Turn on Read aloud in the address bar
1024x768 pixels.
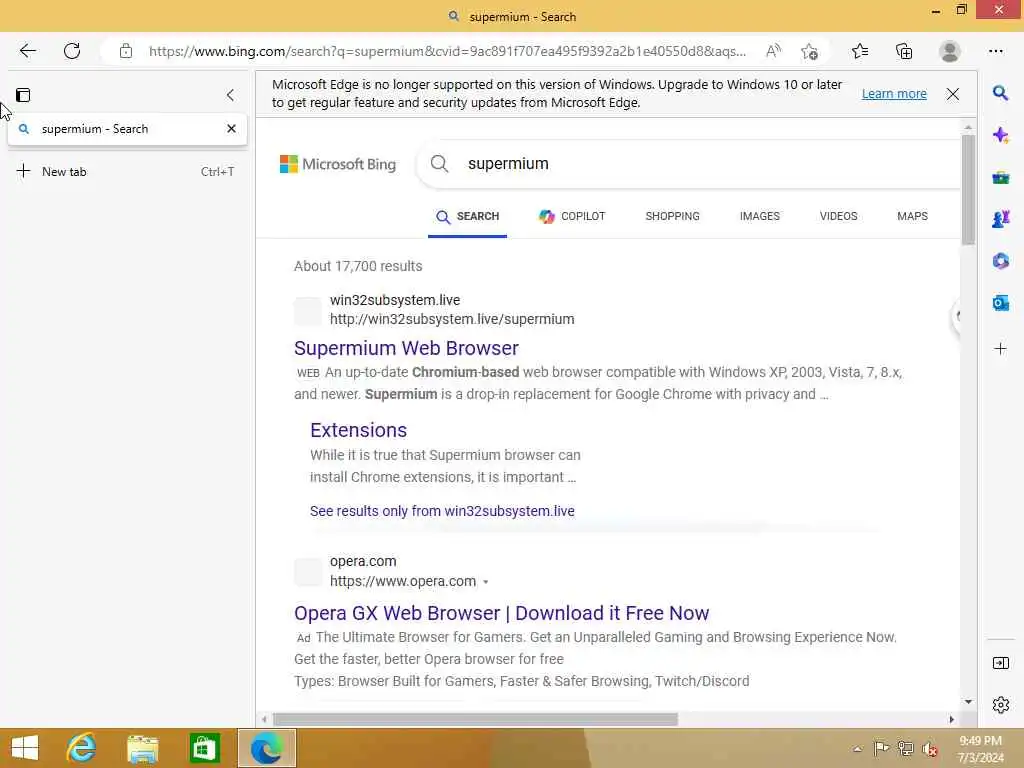(x=773, y=51)
